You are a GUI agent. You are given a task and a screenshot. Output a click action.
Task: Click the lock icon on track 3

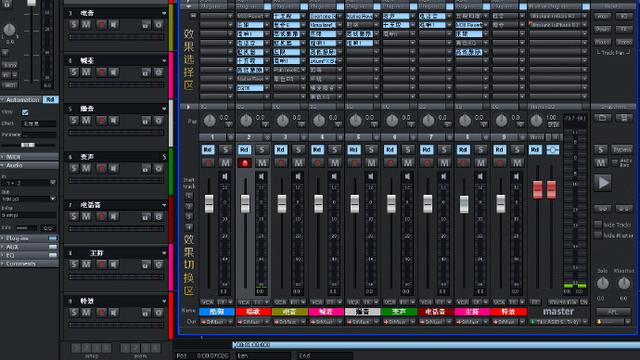[x=146, y=25]
